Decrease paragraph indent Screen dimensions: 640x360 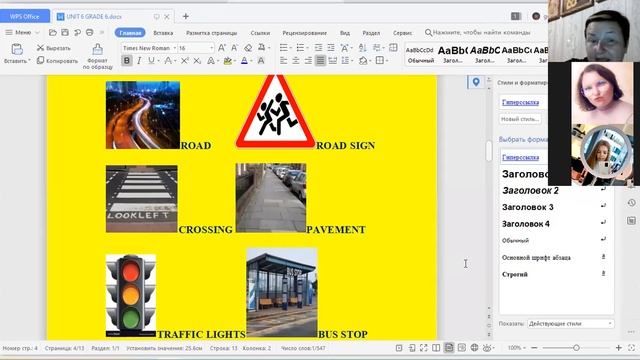(x=318, y=48)
